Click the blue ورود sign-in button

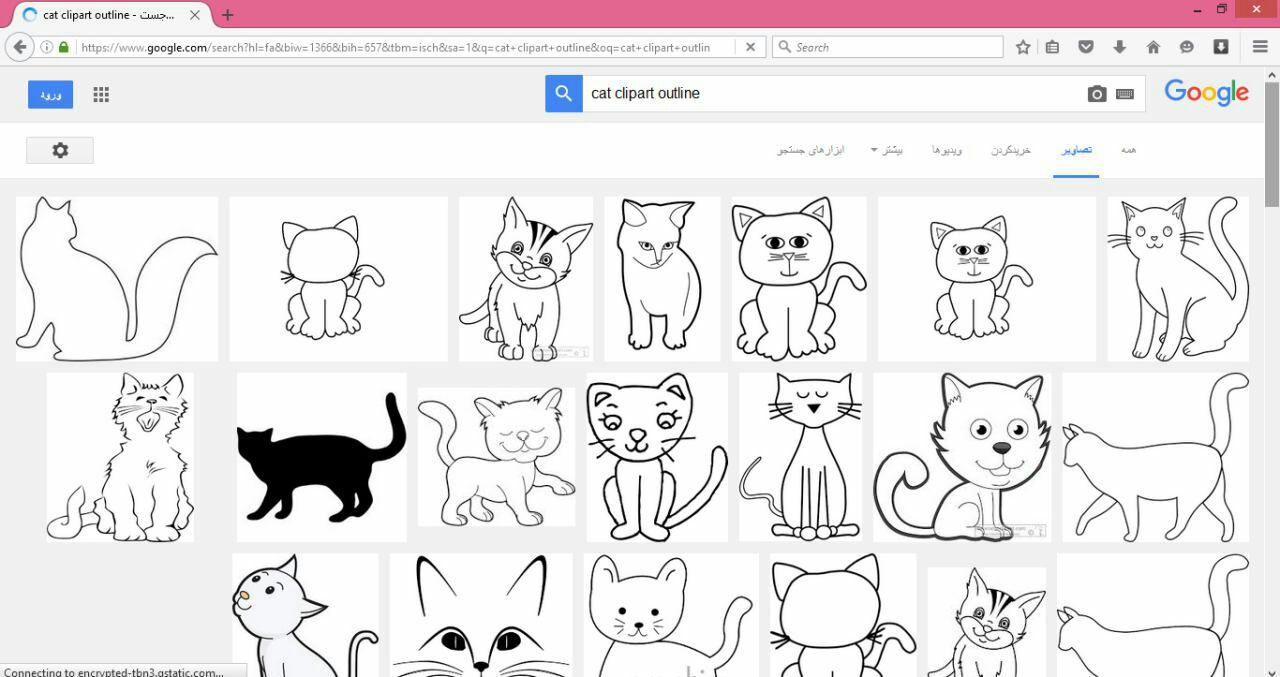(x=50, y=95)
